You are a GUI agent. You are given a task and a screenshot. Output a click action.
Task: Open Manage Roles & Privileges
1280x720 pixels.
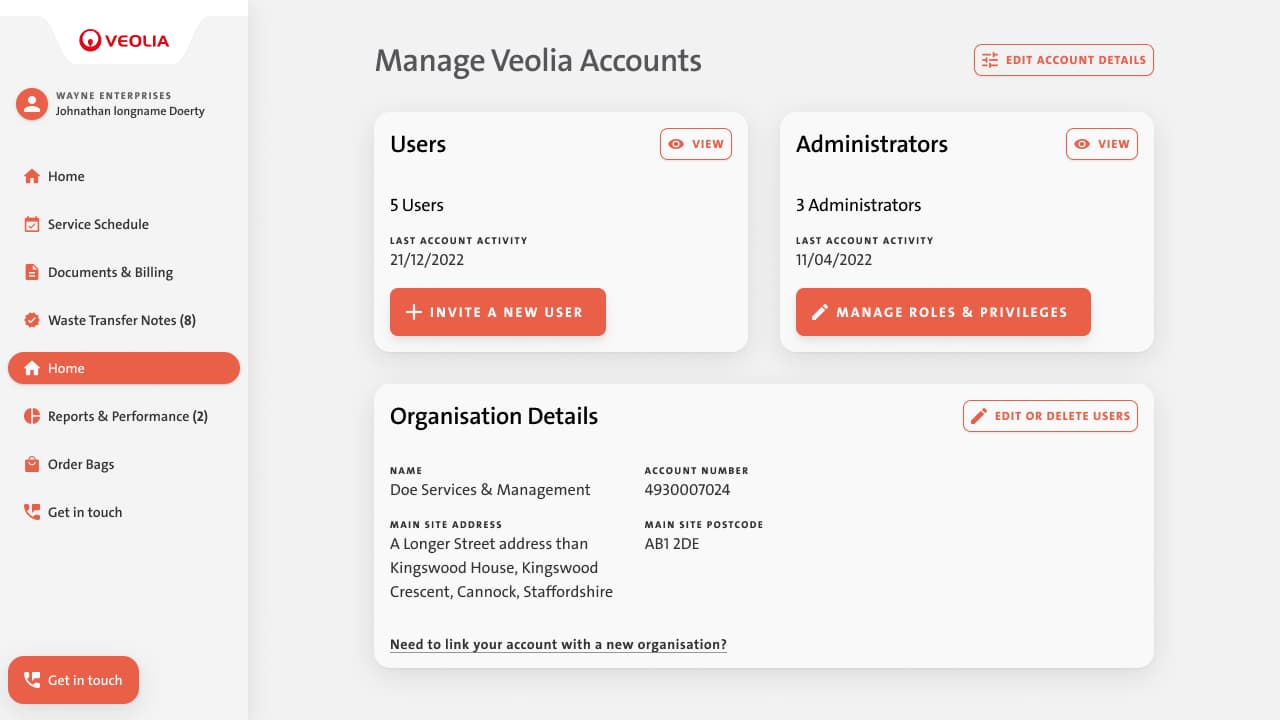click(943, 312)
